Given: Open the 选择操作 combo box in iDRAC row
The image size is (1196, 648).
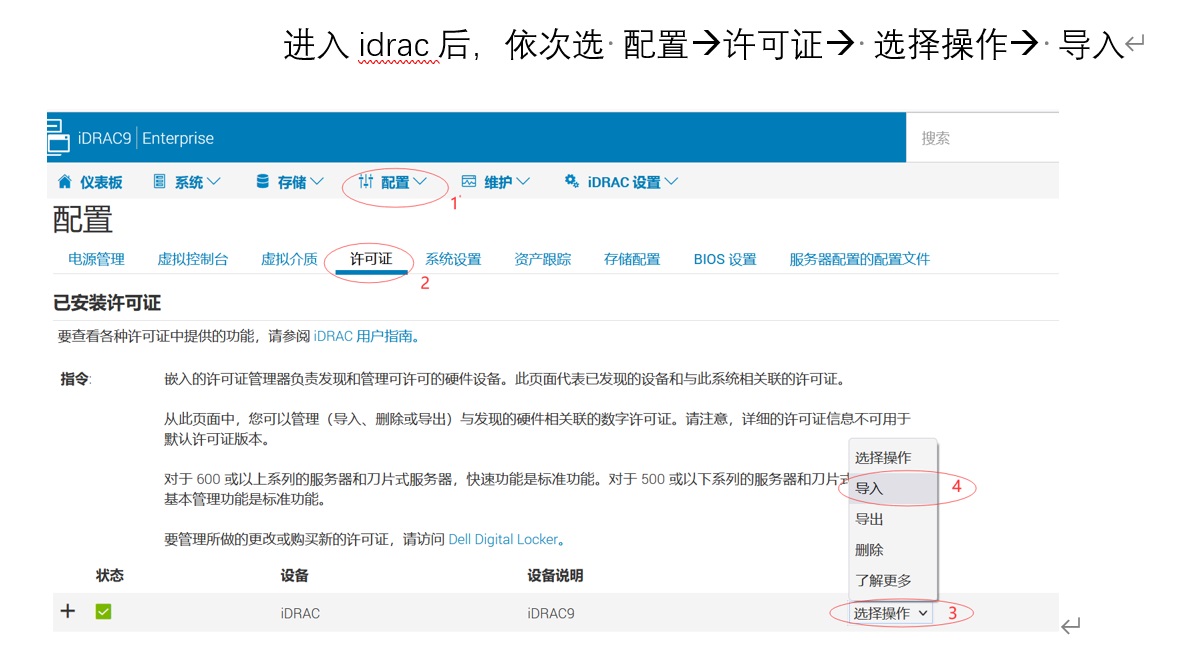Looking at the screenshot, I should pyautogui.click(x=890, y=613).
